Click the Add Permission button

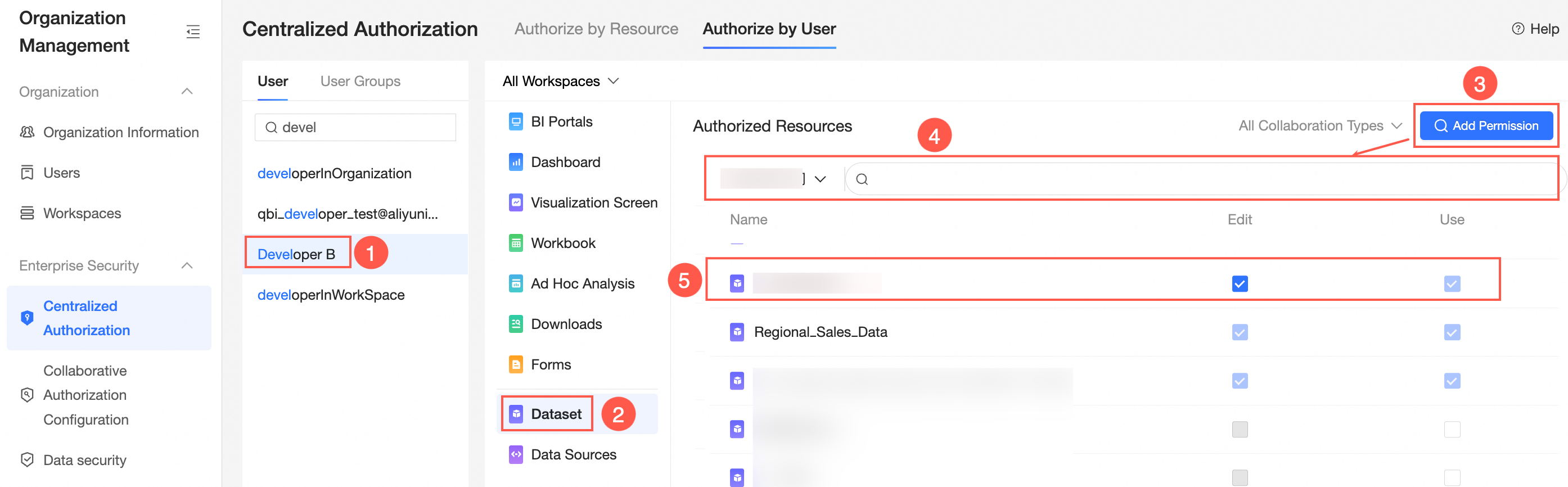pos(1486,126)
